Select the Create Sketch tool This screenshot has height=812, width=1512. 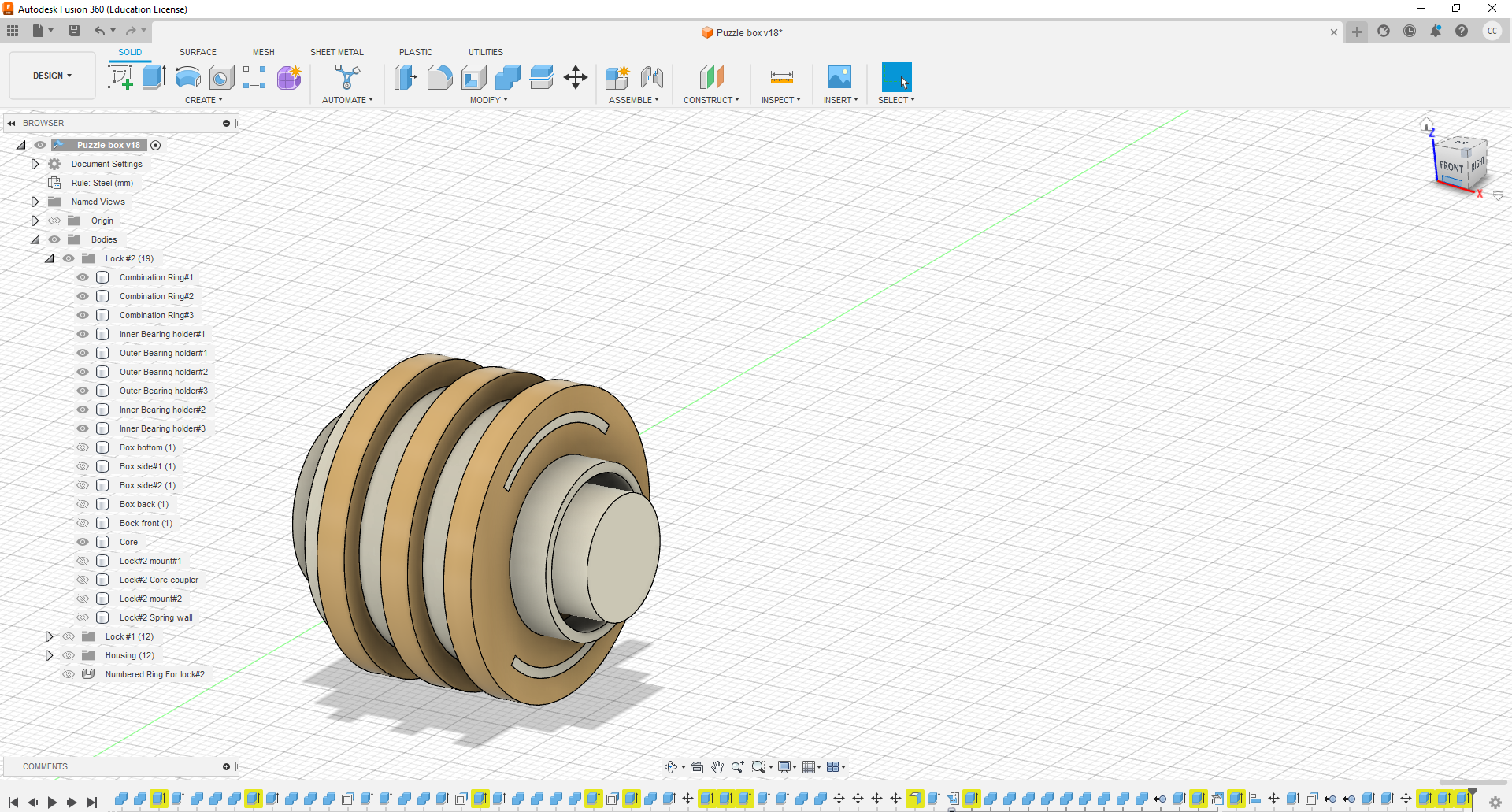120,77
